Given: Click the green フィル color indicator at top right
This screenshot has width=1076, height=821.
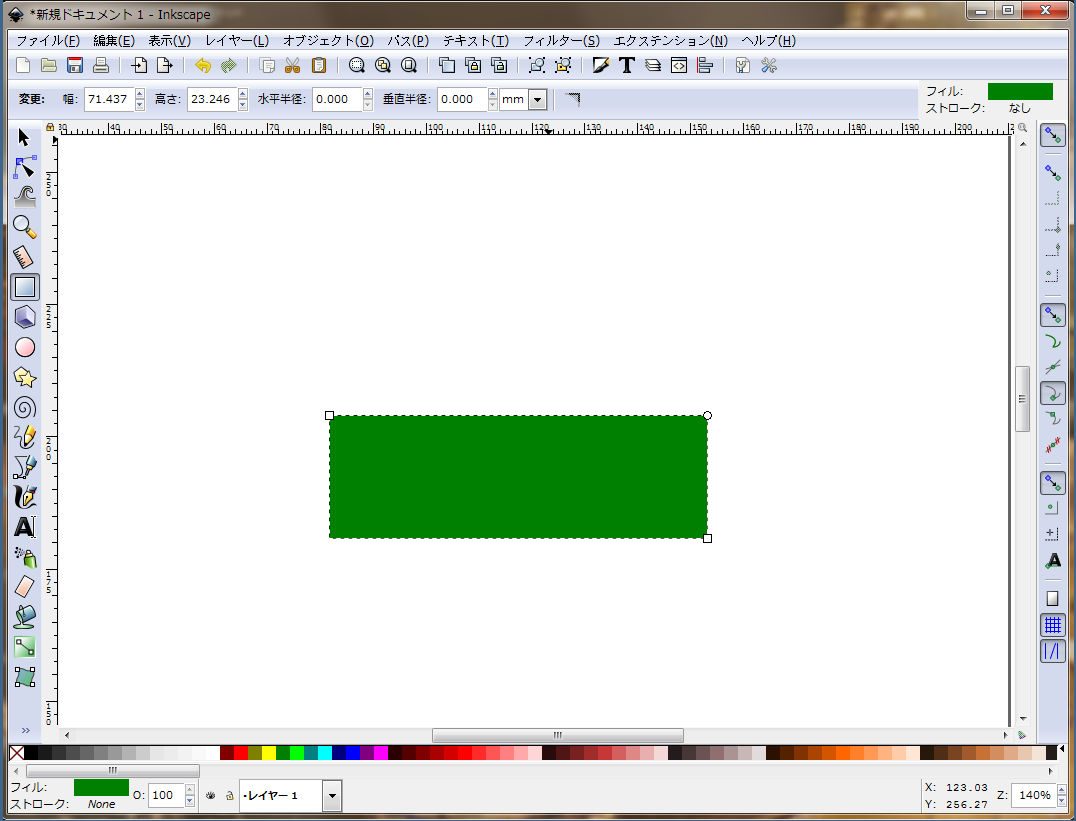Looking at the screenshot, I should point(1019,91).
